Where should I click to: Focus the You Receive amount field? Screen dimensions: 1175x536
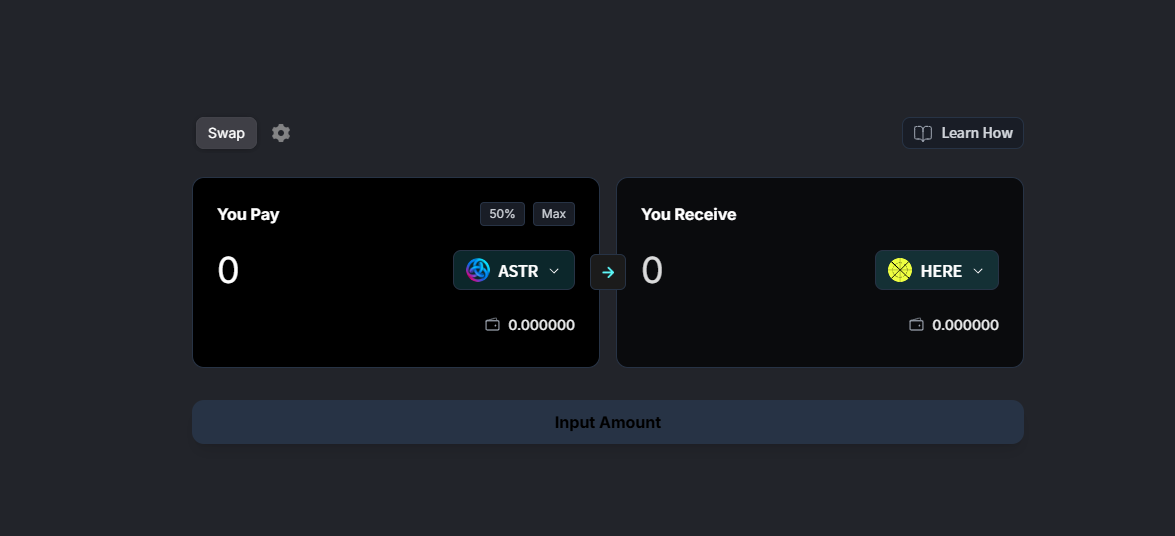coord(753,270)
